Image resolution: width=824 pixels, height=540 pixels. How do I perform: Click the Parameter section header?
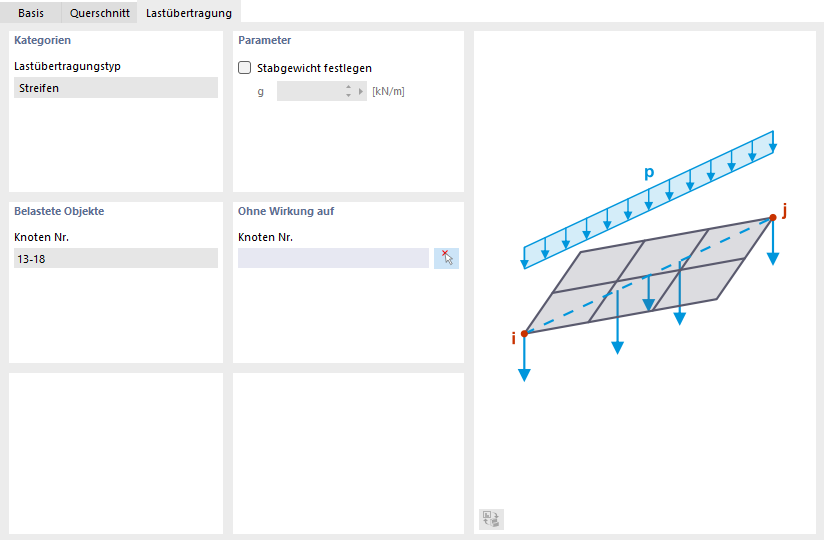(264, 40)
